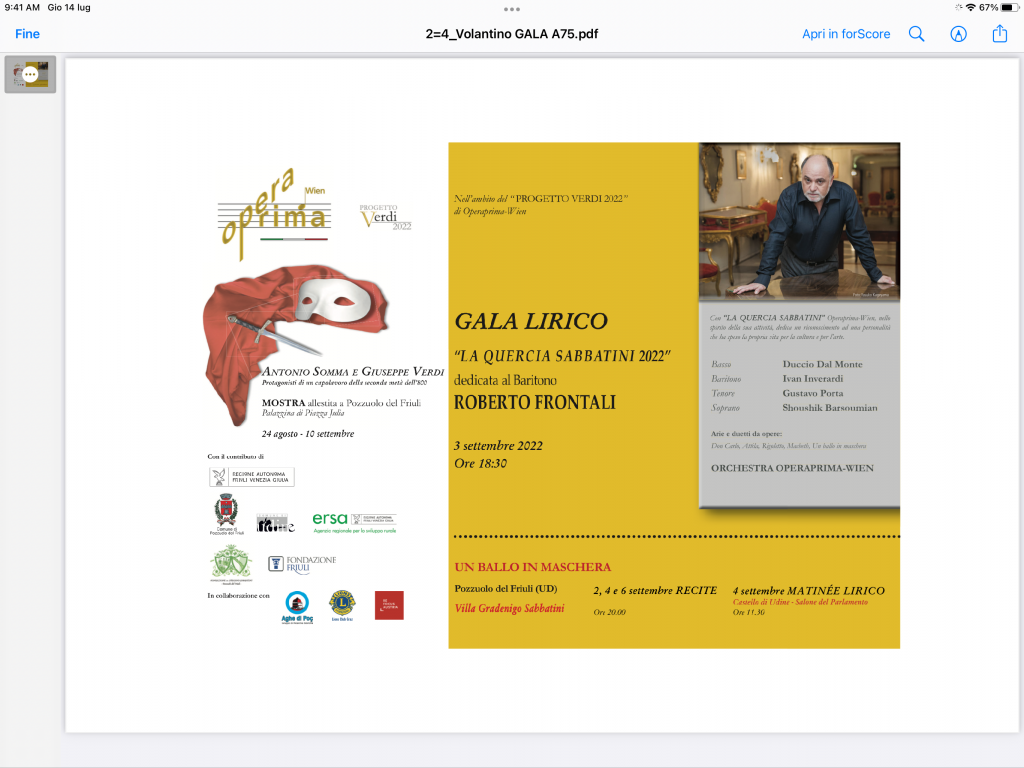Image resolution: width=1024 pixels, height=768 pixels.
Task: Tap the Fondazione Friuli logo
Action: pos(302,564)
